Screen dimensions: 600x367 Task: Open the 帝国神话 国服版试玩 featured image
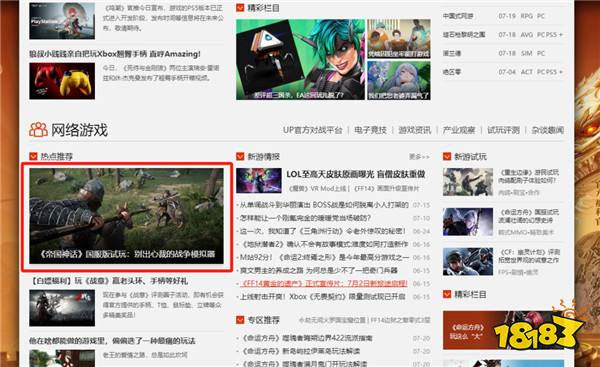[127, 216]
